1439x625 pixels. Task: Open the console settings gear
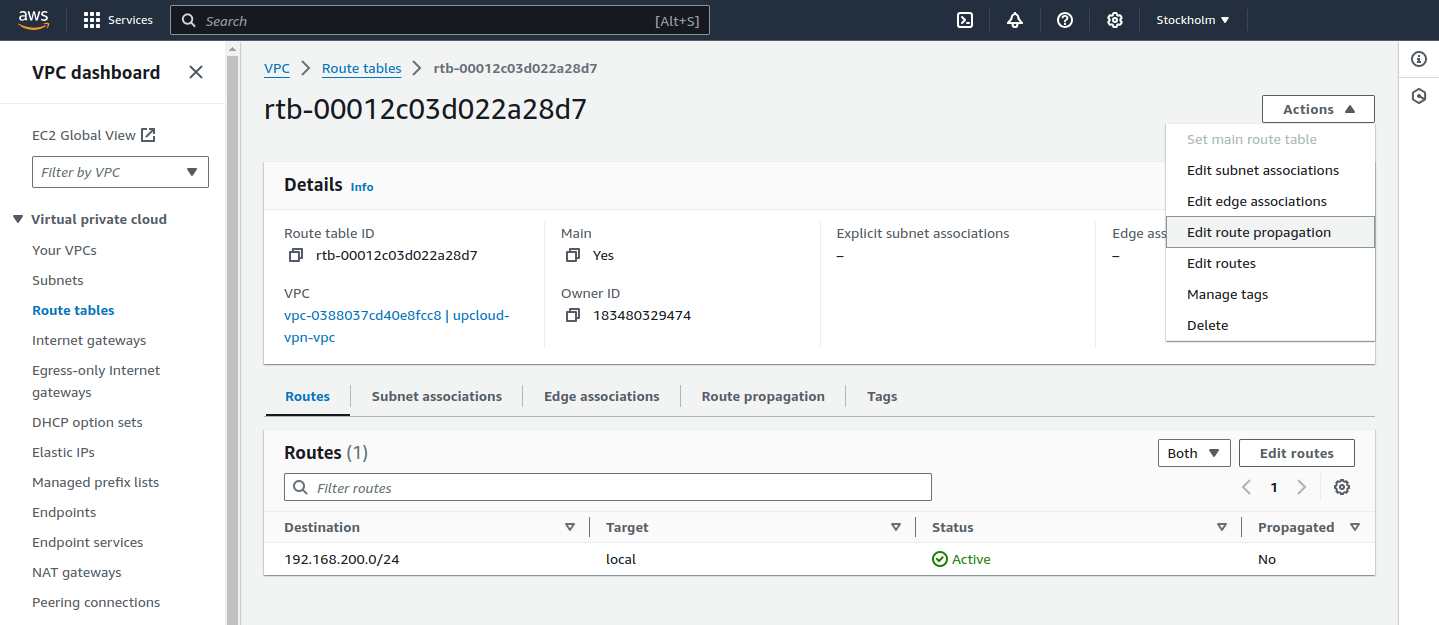click(1115, 20)
